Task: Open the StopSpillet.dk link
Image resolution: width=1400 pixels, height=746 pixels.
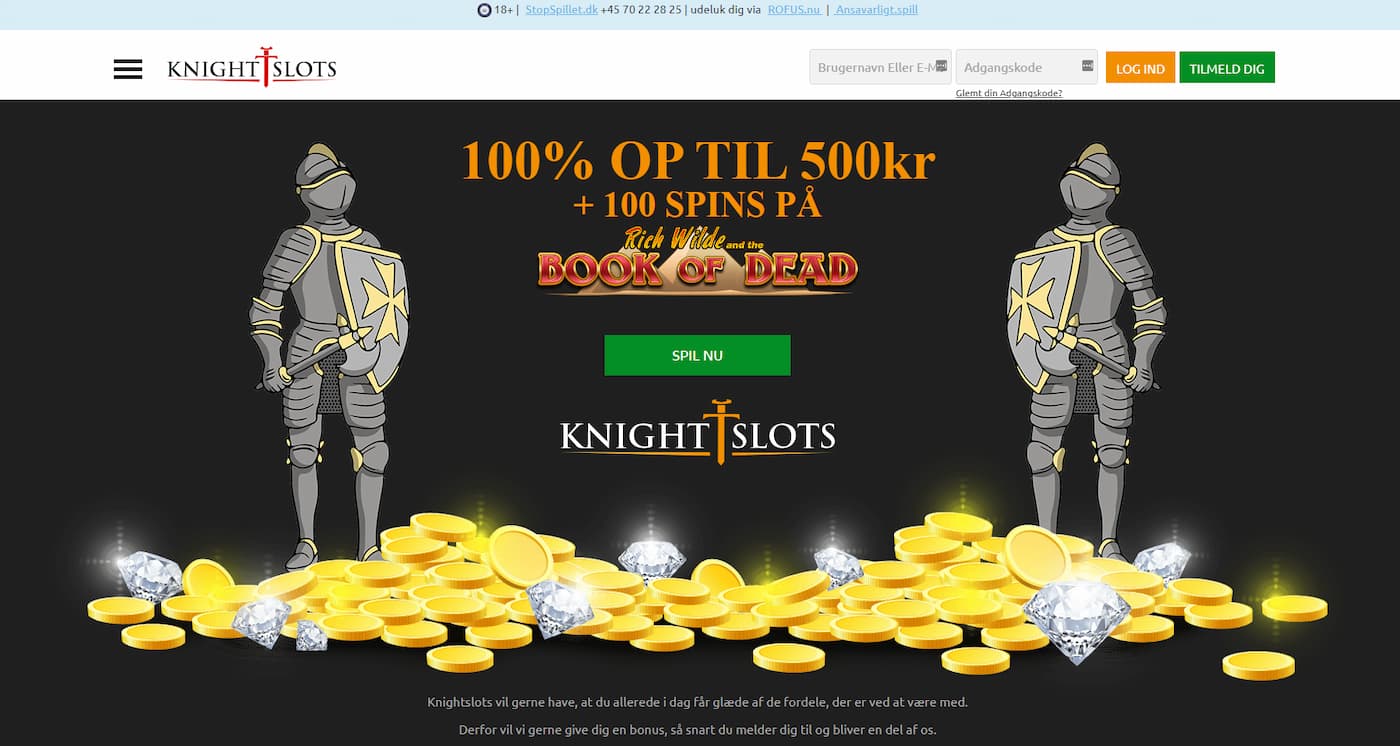Action: [x=562, y=10]
